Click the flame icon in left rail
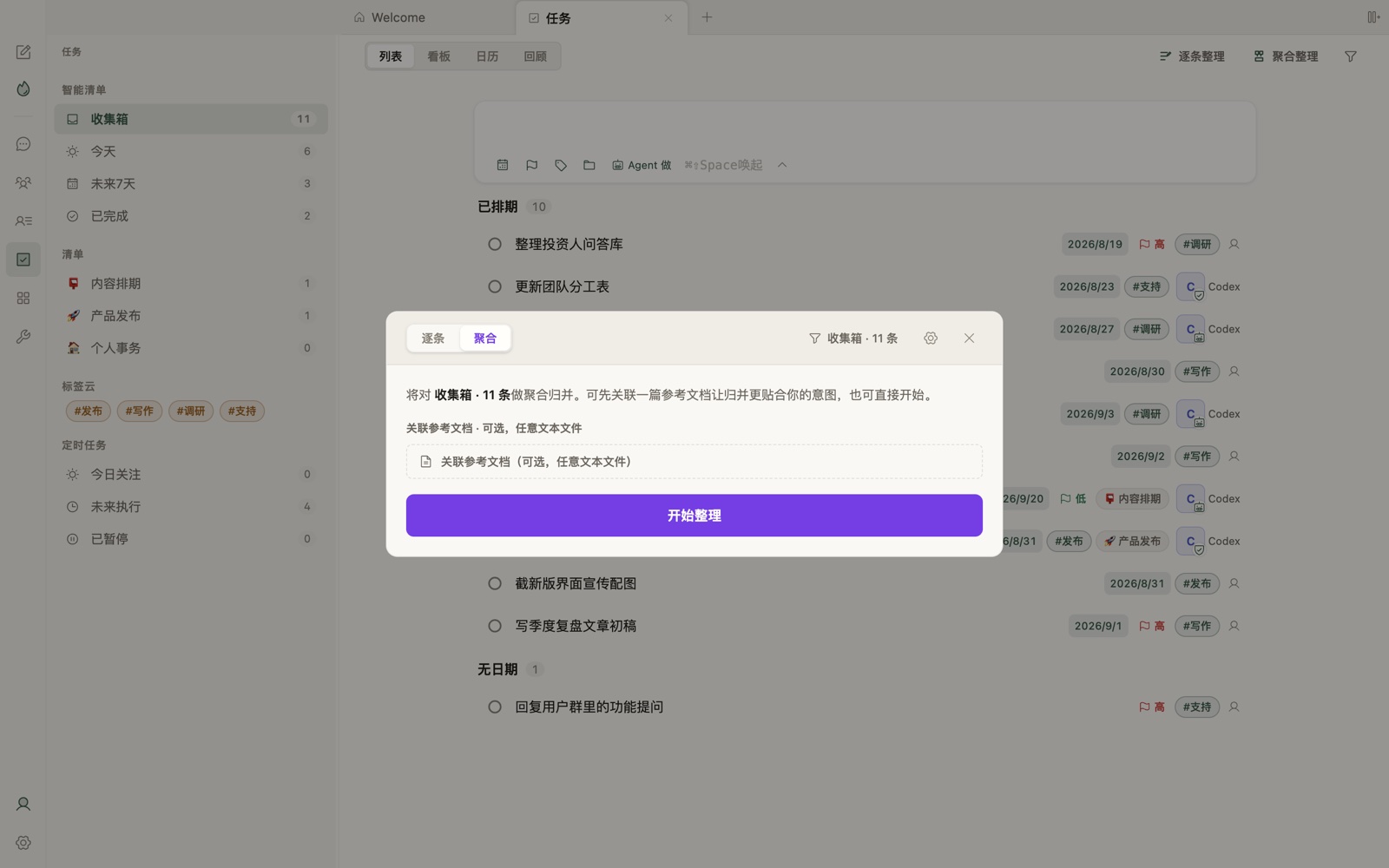 [23, 89]
